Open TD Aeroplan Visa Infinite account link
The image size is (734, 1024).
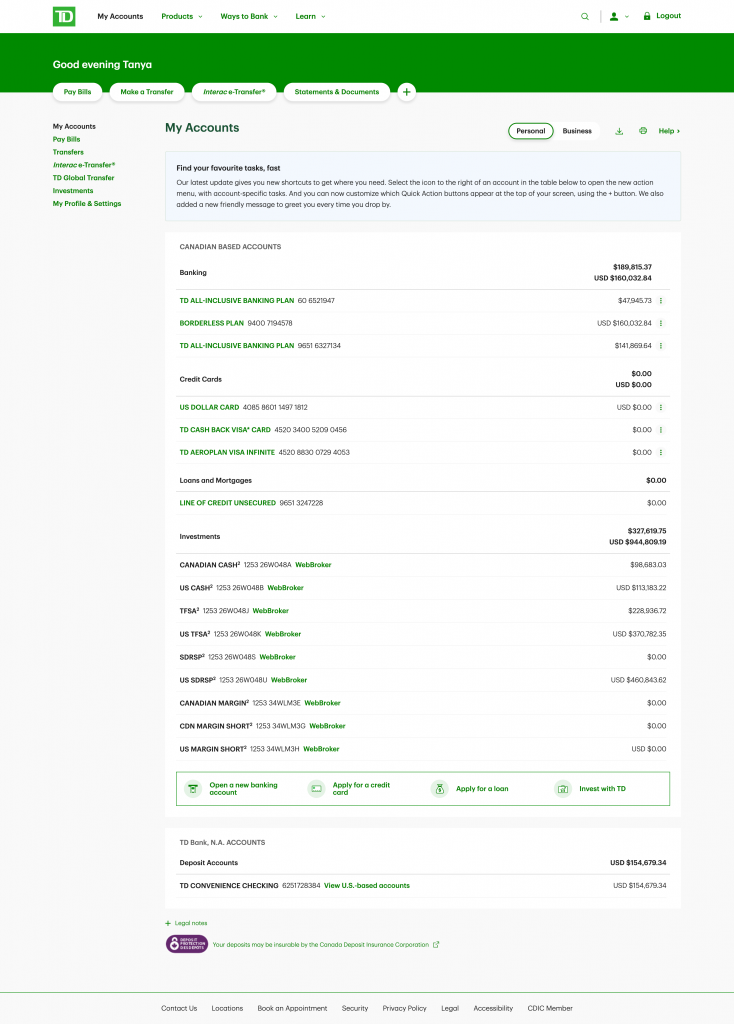click(x=227, y=453)
